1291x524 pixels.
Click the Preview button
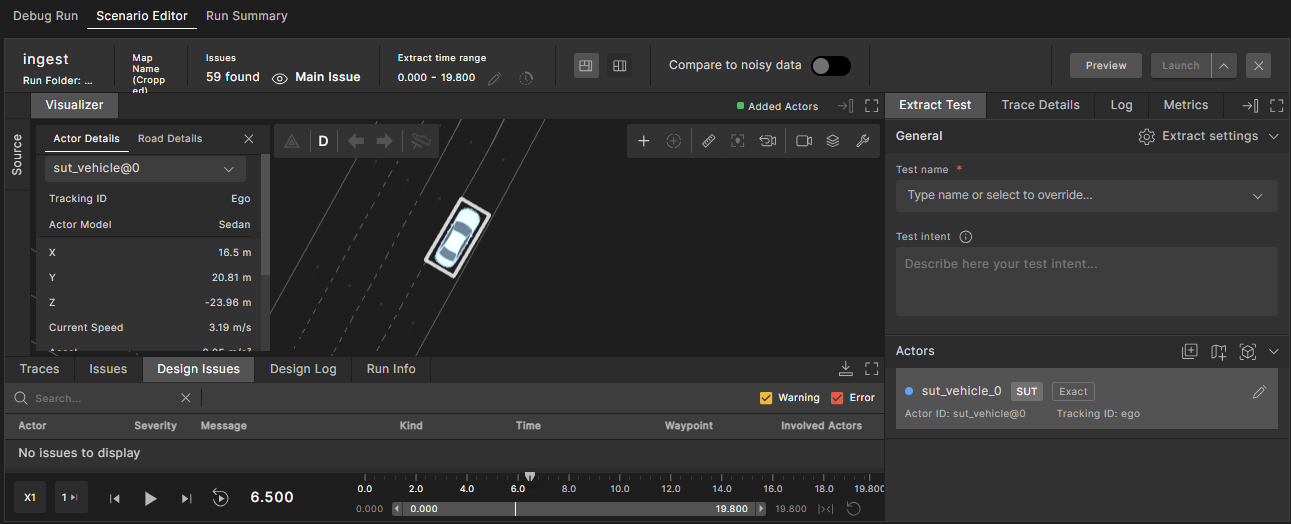tap(1105, 65)
